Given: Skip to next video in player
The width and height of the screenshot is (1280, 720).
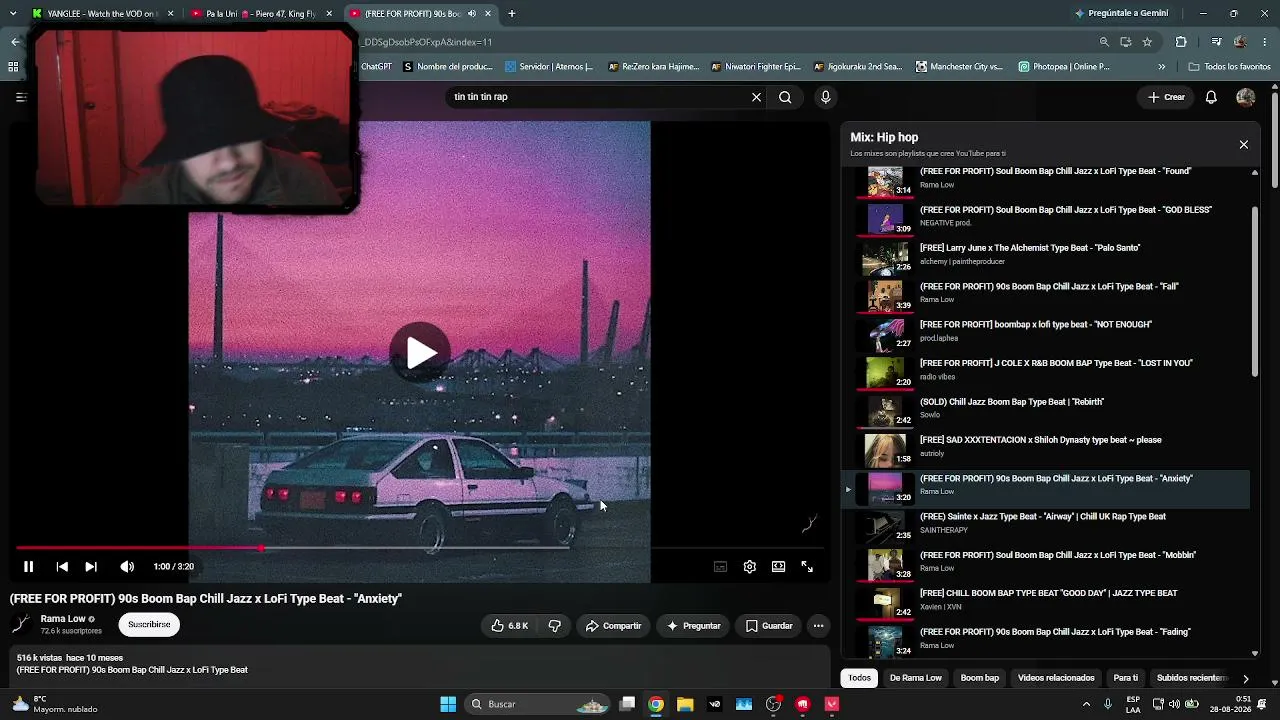Looking at the screenshot, I should point(91,567).
